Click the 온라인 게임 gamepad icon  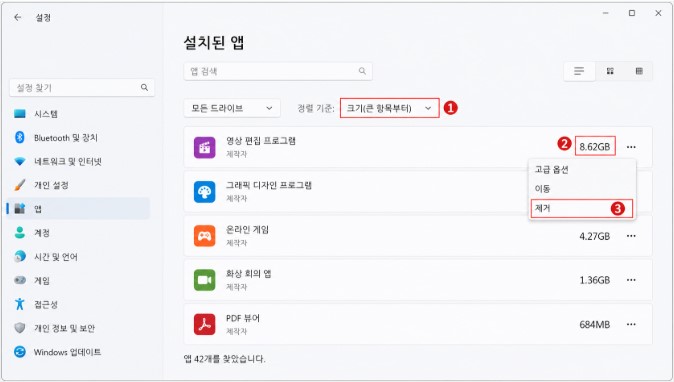pyautogui.click(x=205, y=236)
